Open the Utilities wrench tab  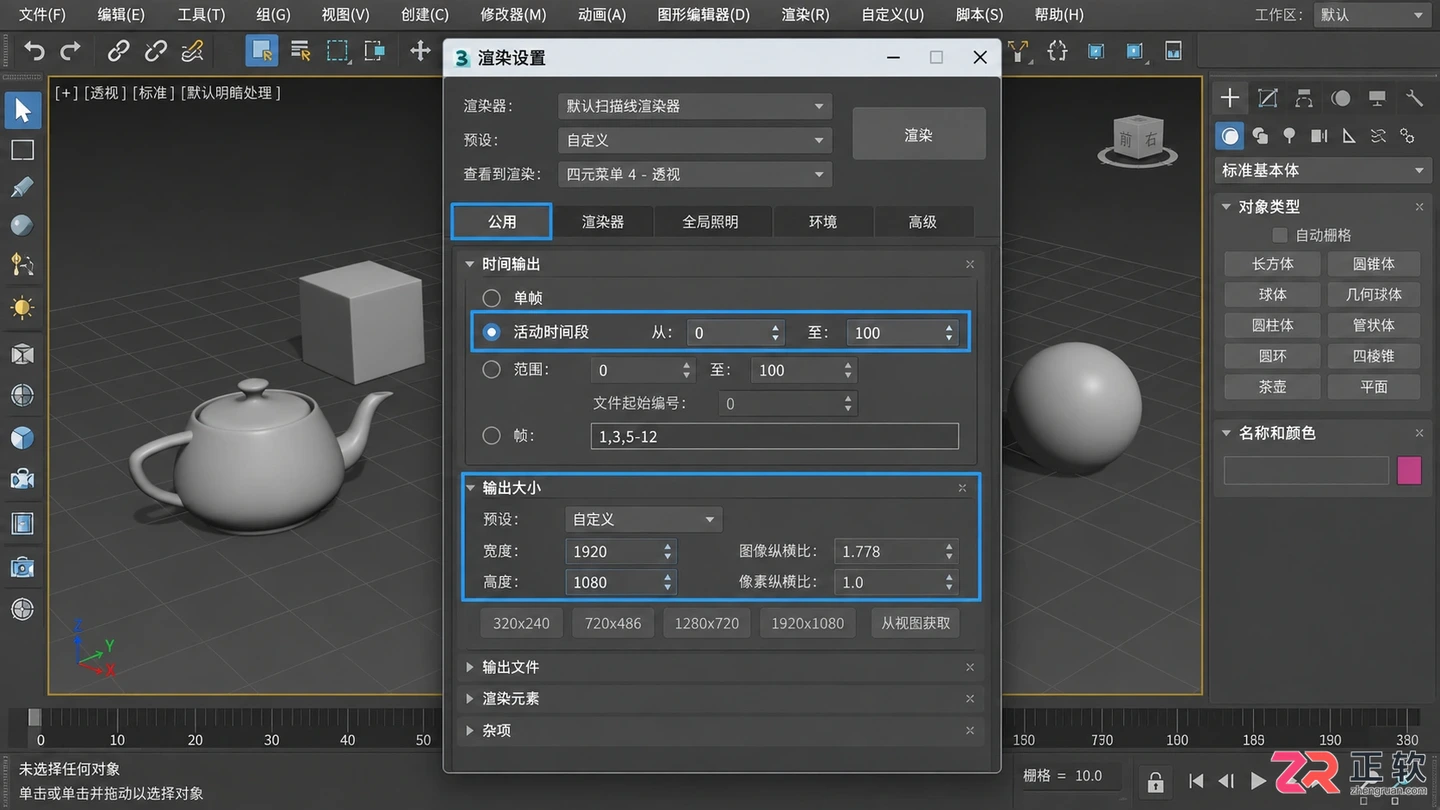click(x=1414, y=98)
